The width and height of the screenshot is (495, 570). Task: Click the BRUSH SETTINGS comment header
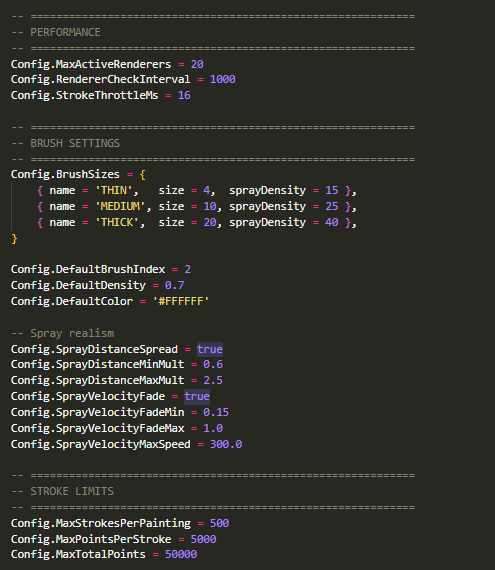click(x=65, y=143)
